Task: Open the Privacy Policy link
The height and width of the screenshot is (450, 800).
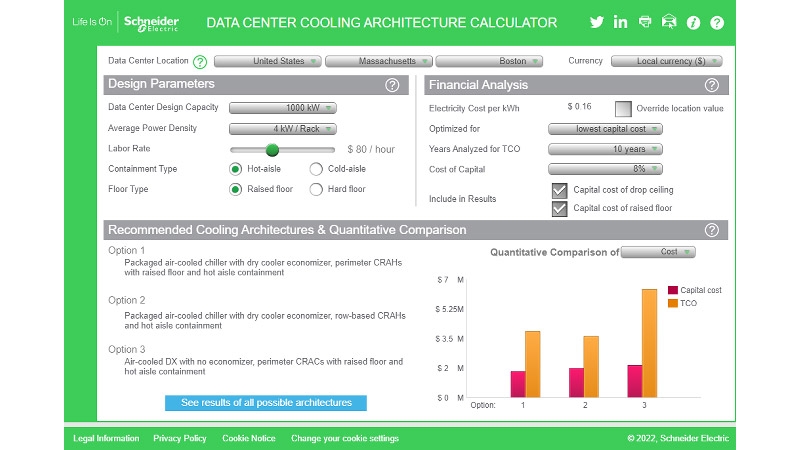Action: tap(180, 438)
